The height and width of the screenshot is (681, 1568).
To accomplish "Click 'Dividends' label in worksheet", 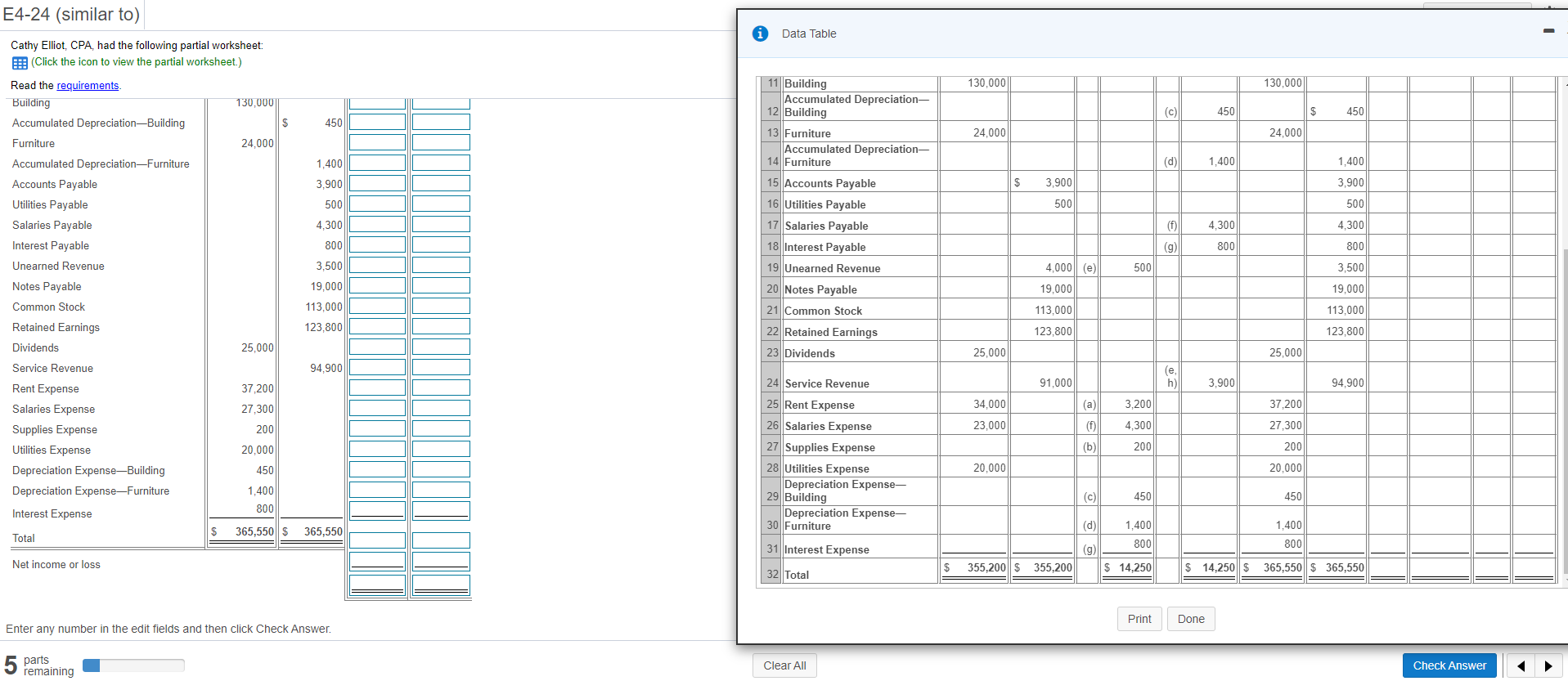I will [35, 347].
